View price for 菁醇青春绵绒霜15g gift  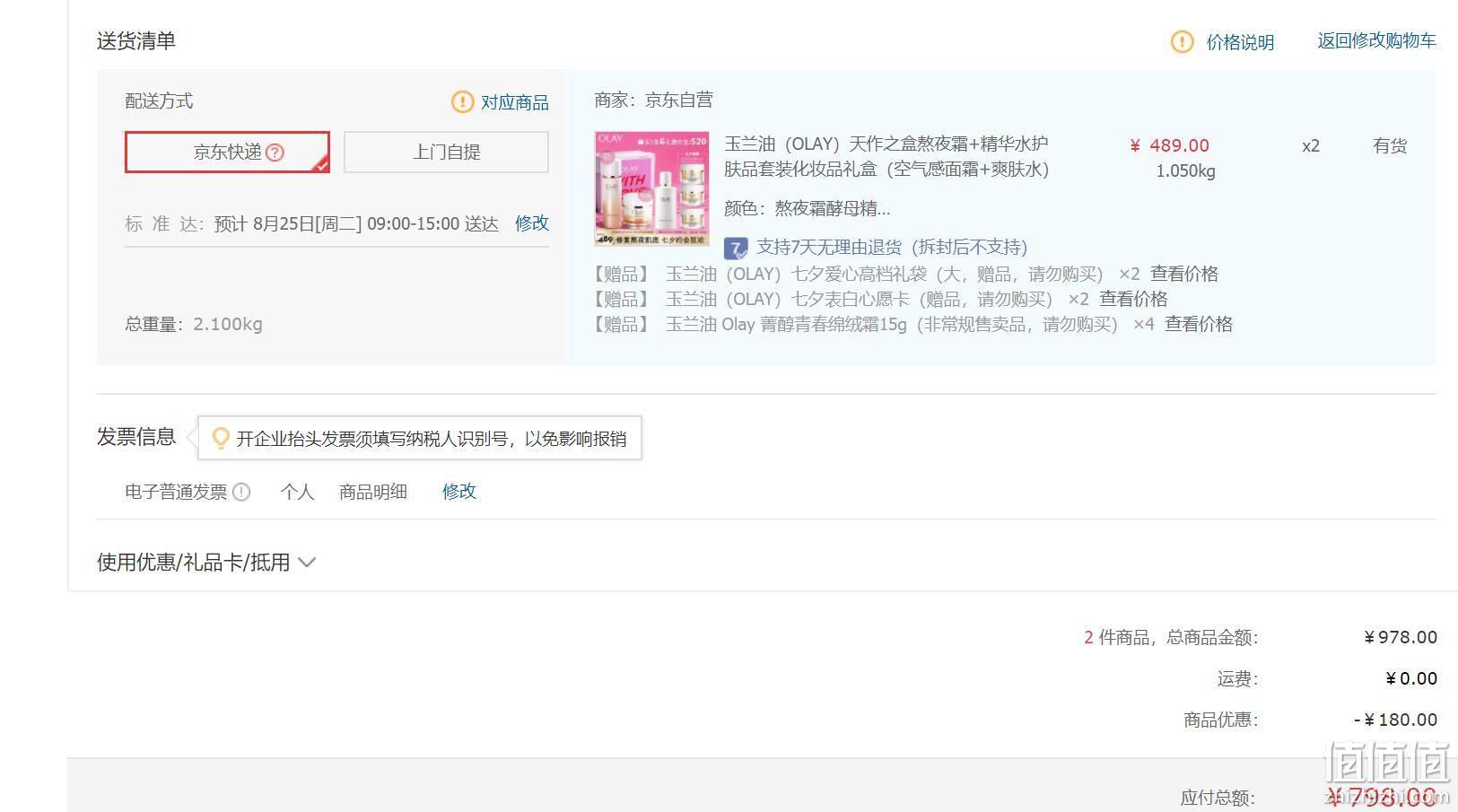1199,324
